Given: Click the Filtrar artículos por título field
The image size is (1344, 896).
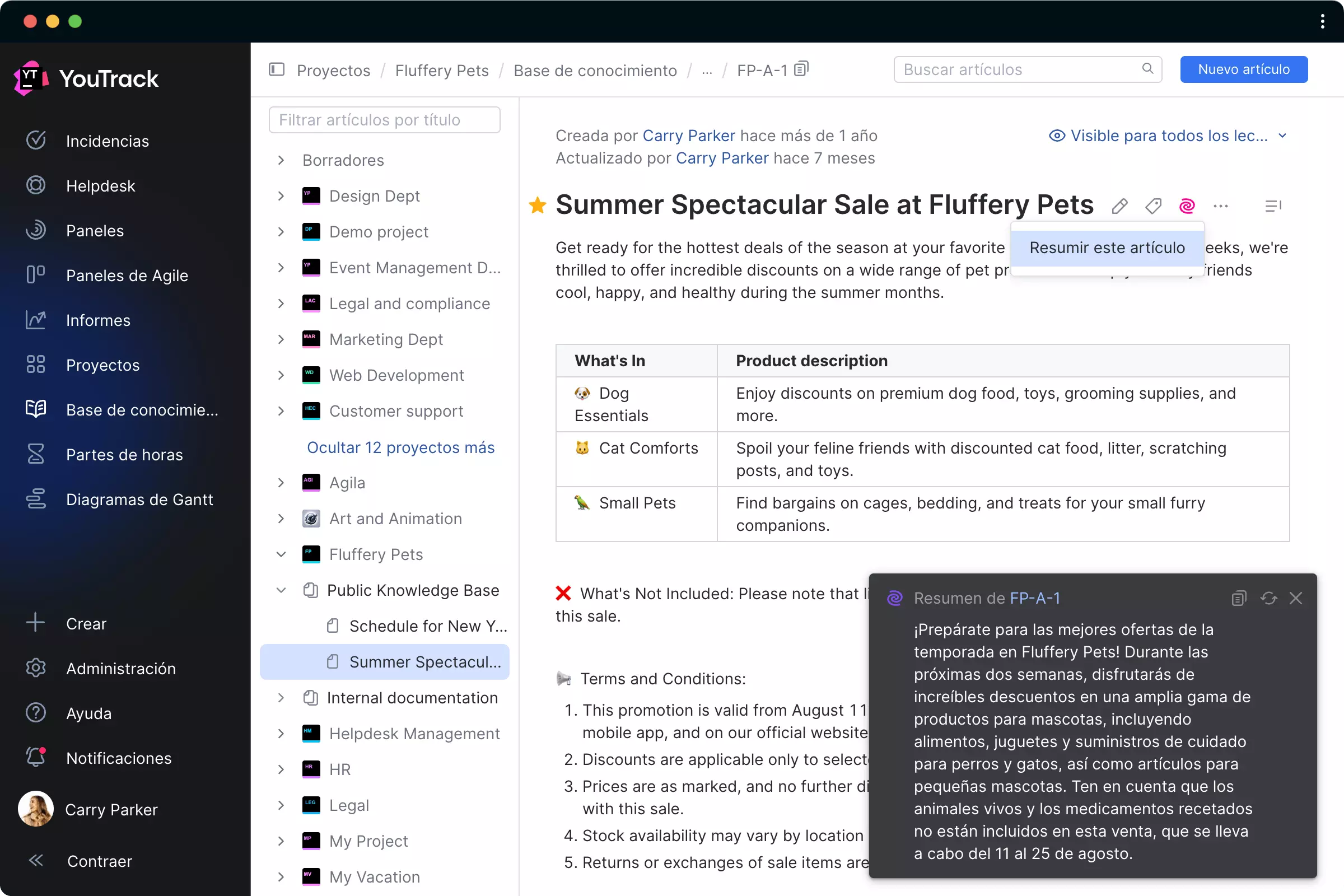Looking at the screenshot, I should point(384,120).
